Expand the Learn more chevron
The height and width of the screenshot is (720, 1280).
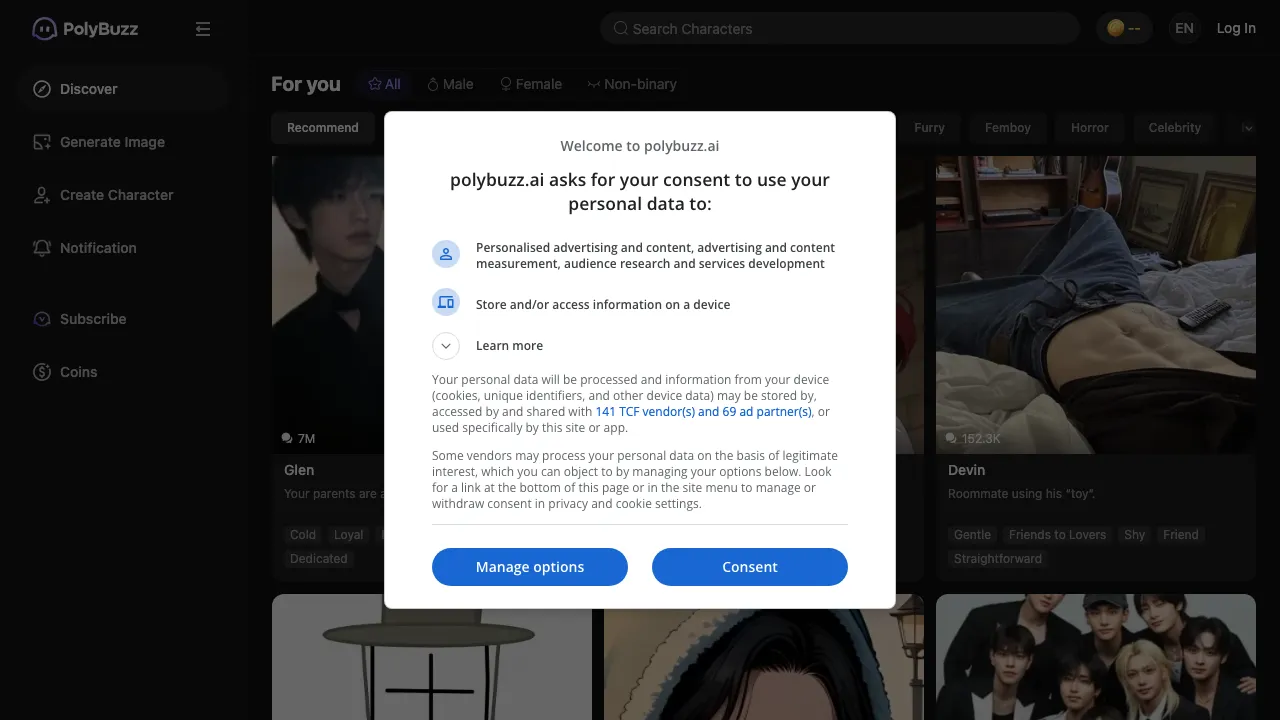pos(446,346)
